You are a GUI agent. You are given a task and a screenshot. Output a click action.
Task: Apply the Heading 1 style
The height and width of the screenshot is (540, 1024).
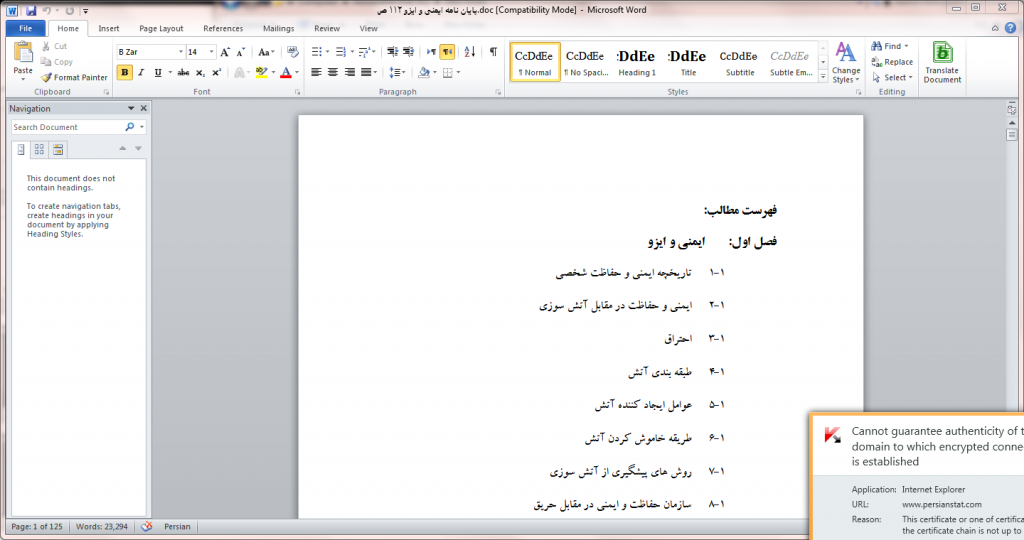tap(637, 62)
